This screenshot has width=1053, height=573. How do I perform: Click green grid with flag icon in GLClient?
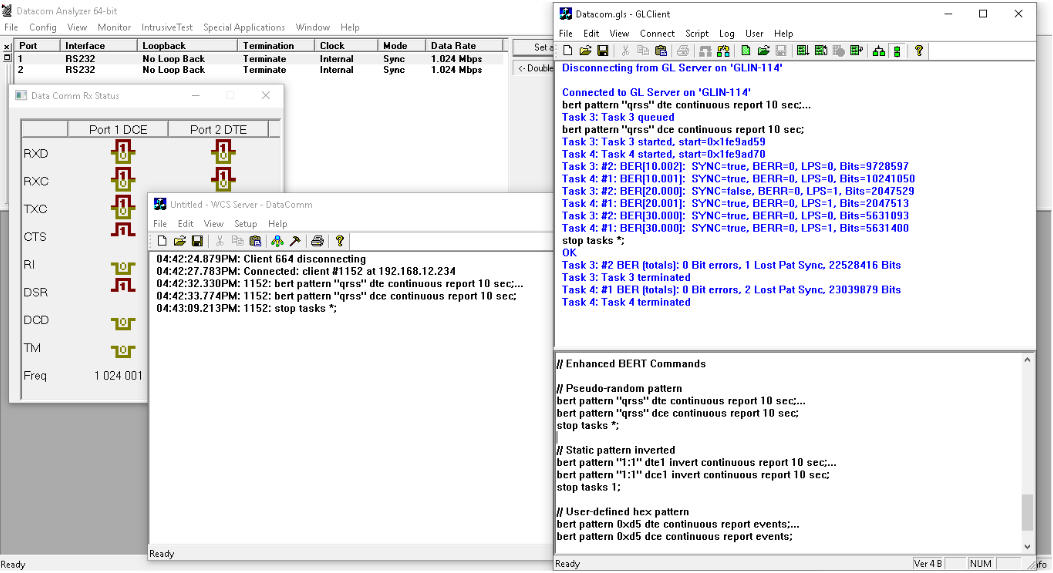(857, 51)
